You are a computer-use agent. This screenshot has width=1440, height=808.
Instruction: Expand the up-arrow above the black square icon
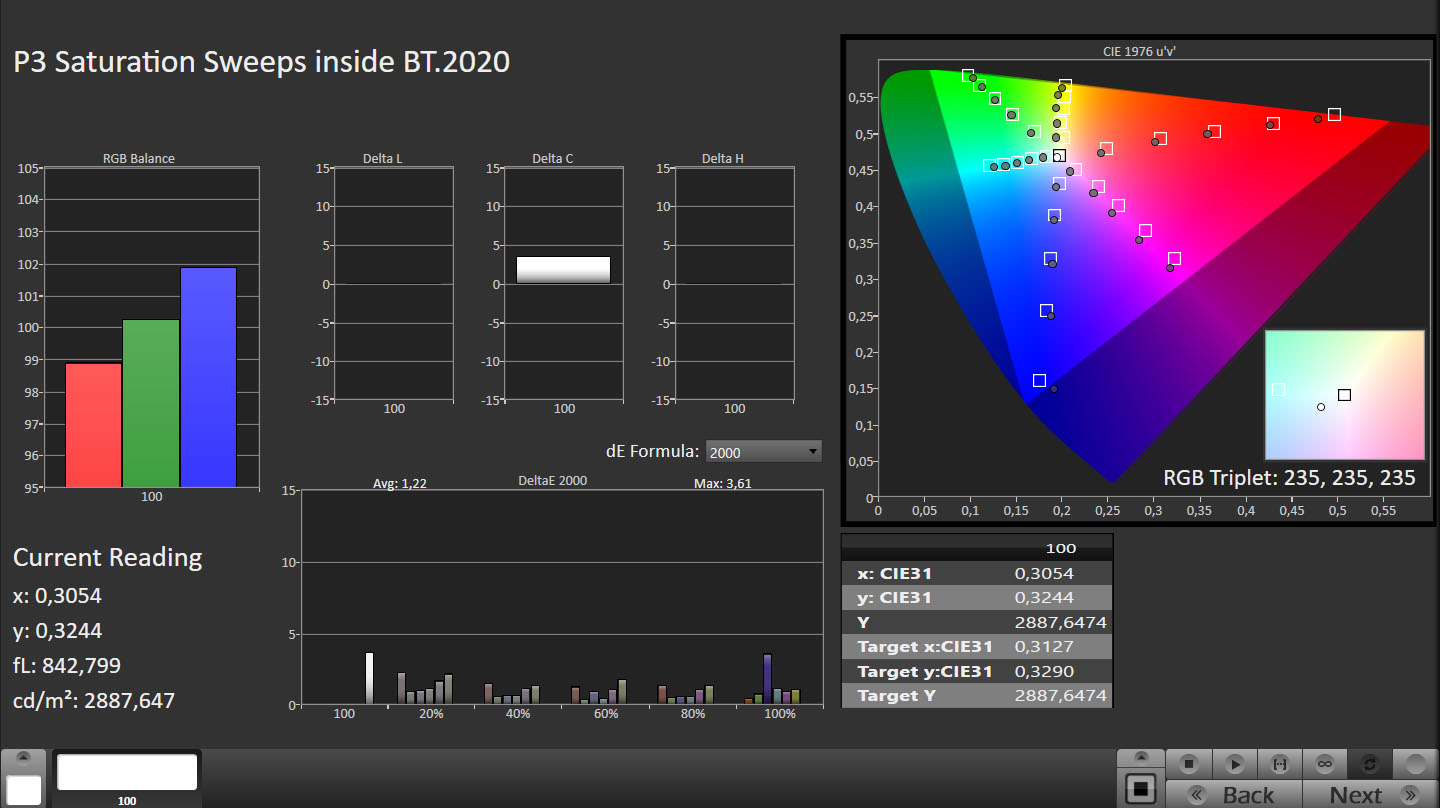(x=1140, y=758)
